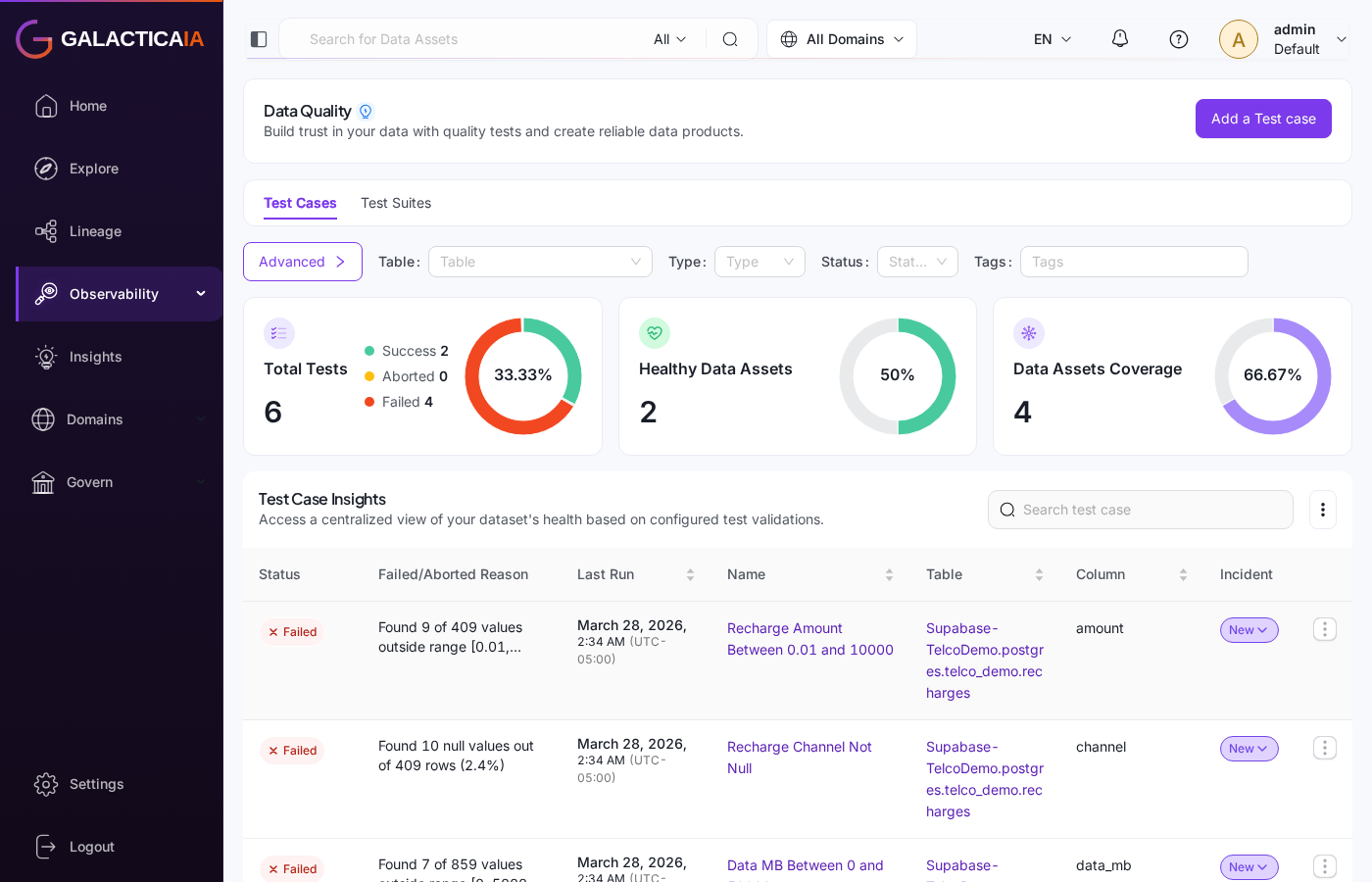Viewport: 1372px width, 882px height.
Task: Open actions menu for Recharge Channel Not Null row
Action: pyautogui.click(x=1325, y=748)
